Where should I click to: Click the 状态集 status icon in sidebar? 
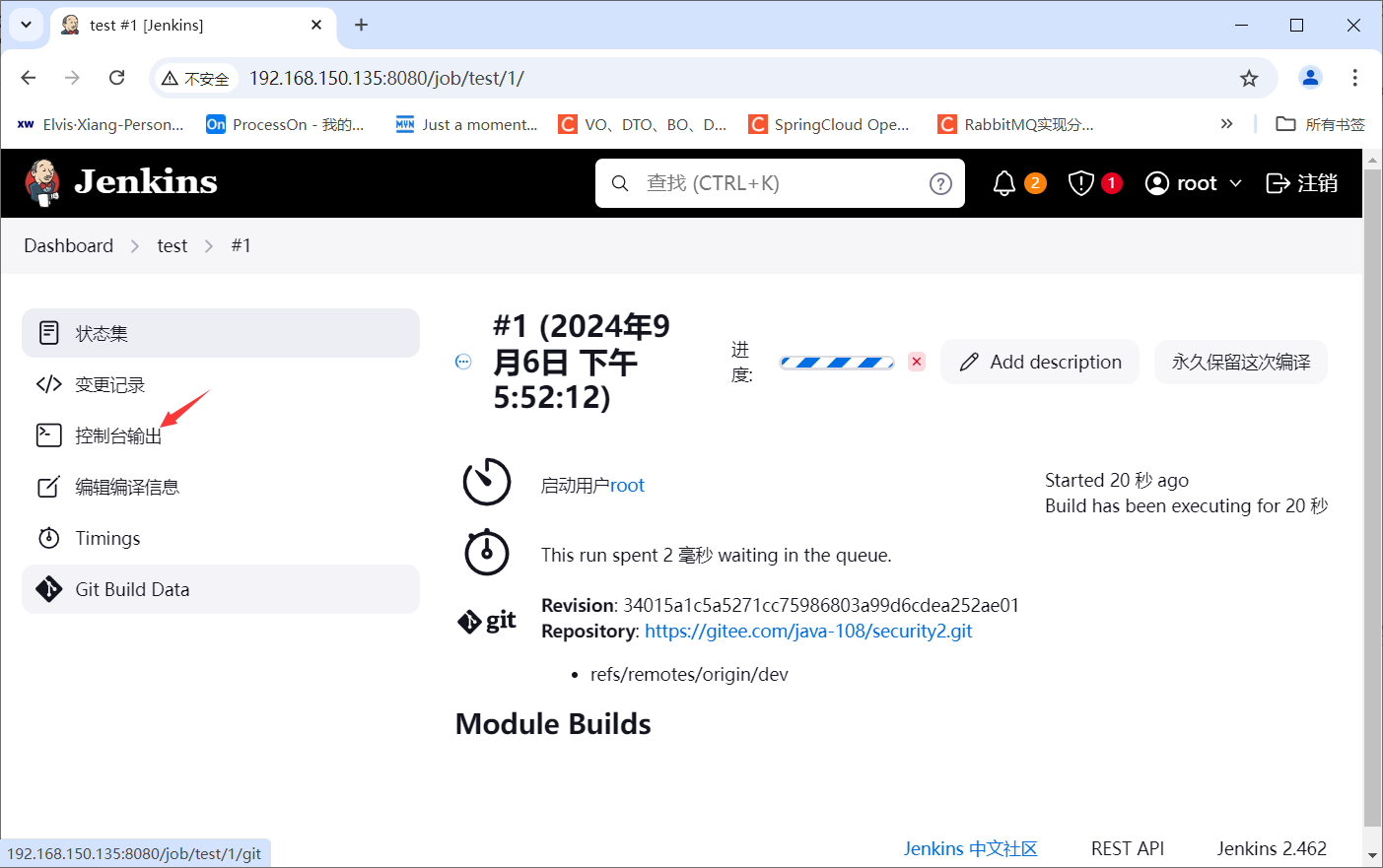coord(49,333)
